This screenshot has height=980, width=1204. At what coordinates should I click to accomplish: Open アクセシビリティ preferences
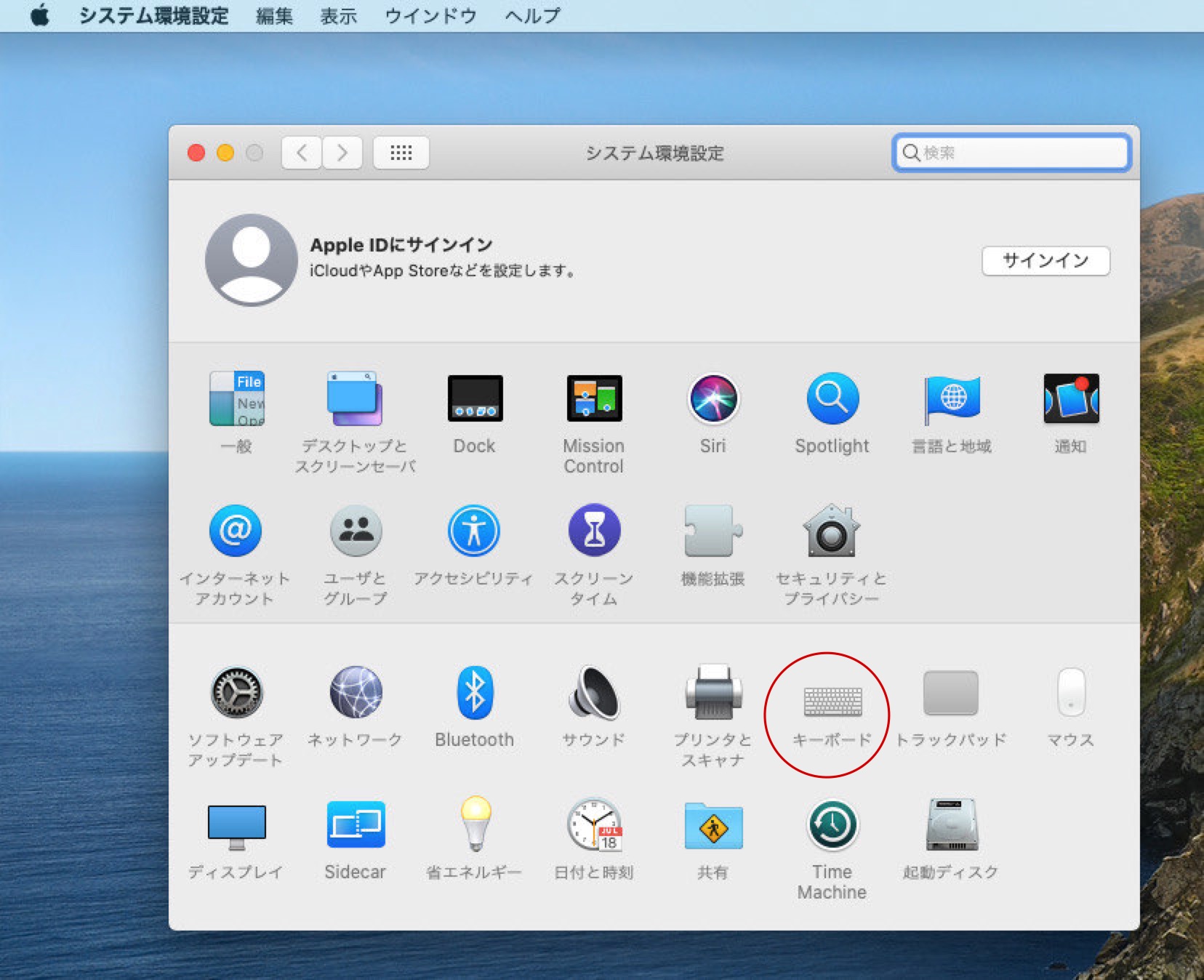(x=474, y=531)
